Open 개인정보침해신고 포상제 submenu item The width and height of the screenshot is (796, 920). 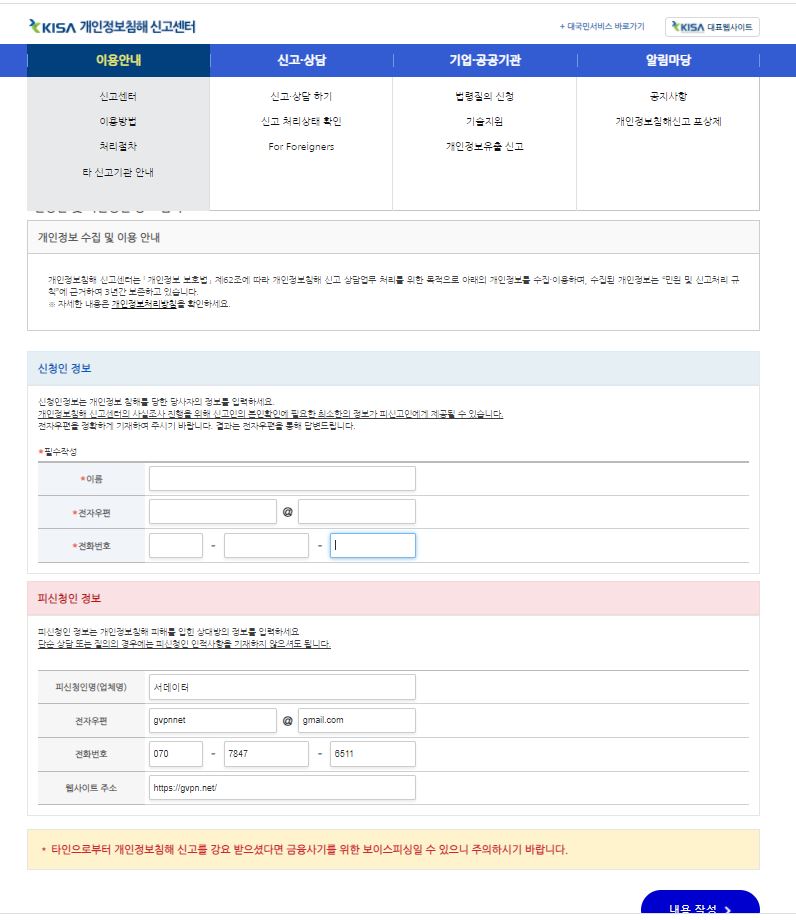click(668, 121)
